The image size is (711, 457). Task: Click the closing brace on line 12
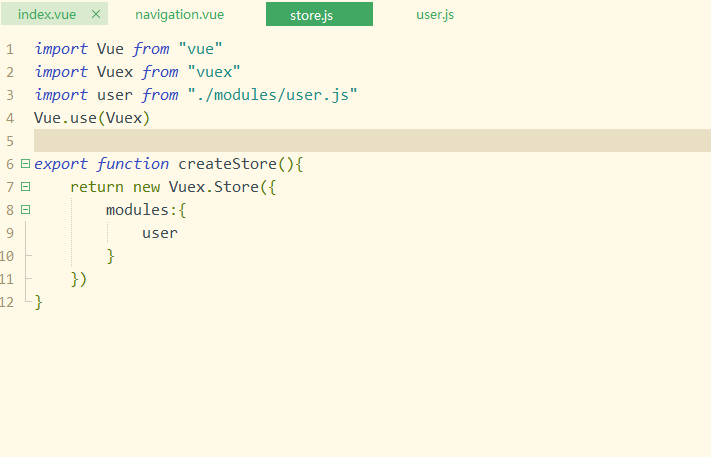click(39, 302)
